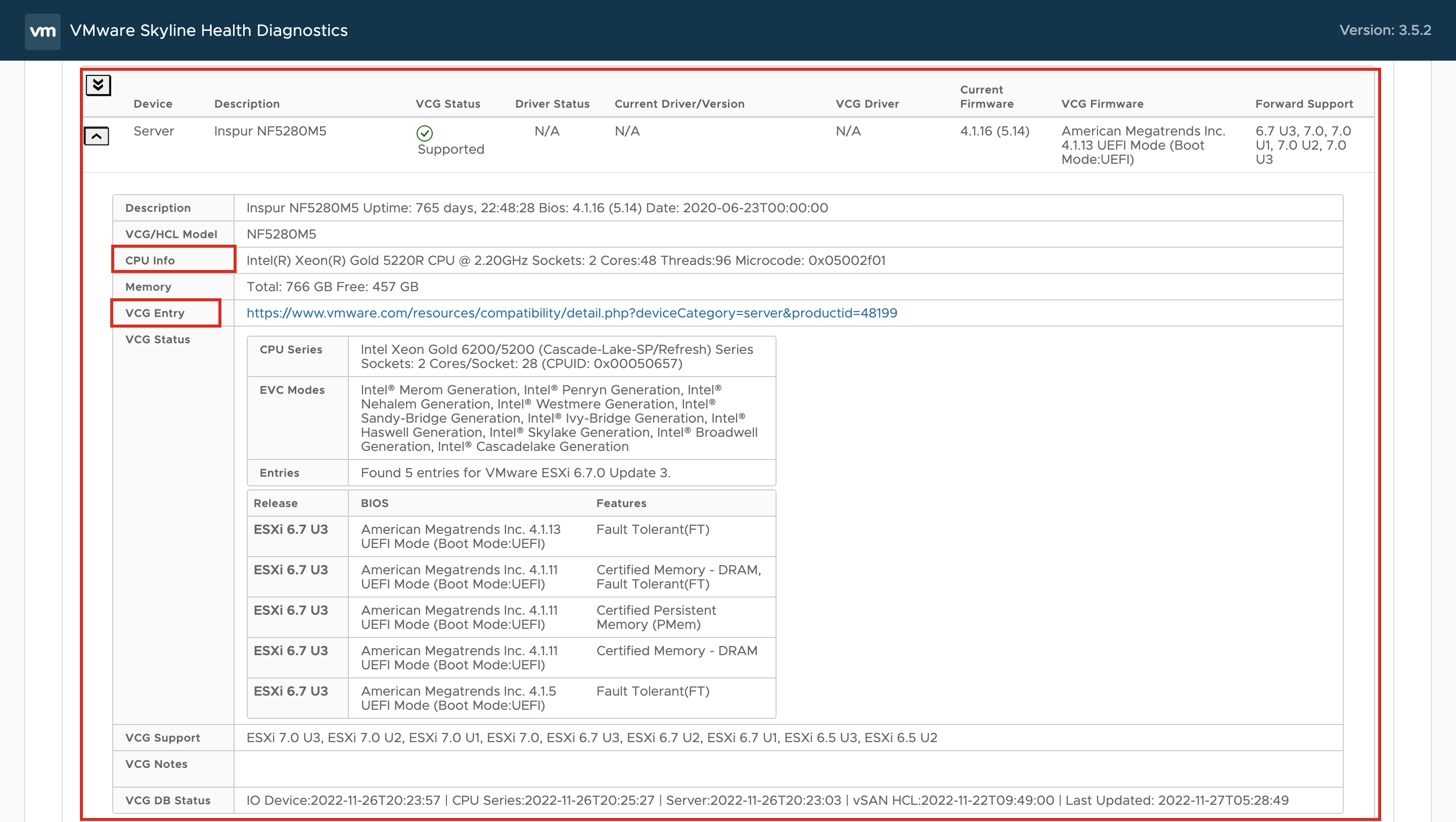Viewport: 1456px width, 822px height.
Task: Open the VMware compatibility detail link
Action: pos(571,312)
